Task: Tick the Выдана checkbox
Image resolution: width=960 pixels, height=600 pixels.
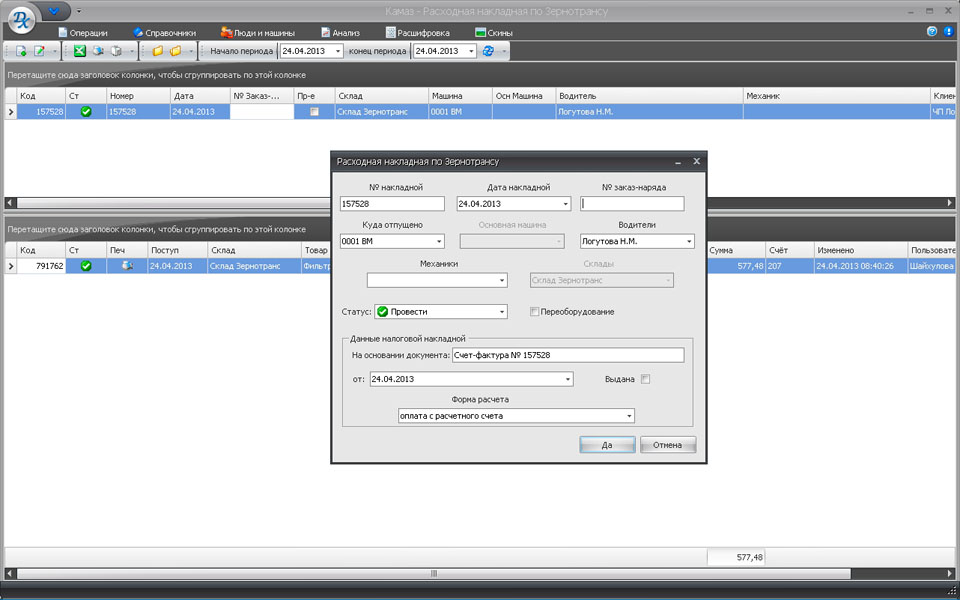Action: point(645,380)
